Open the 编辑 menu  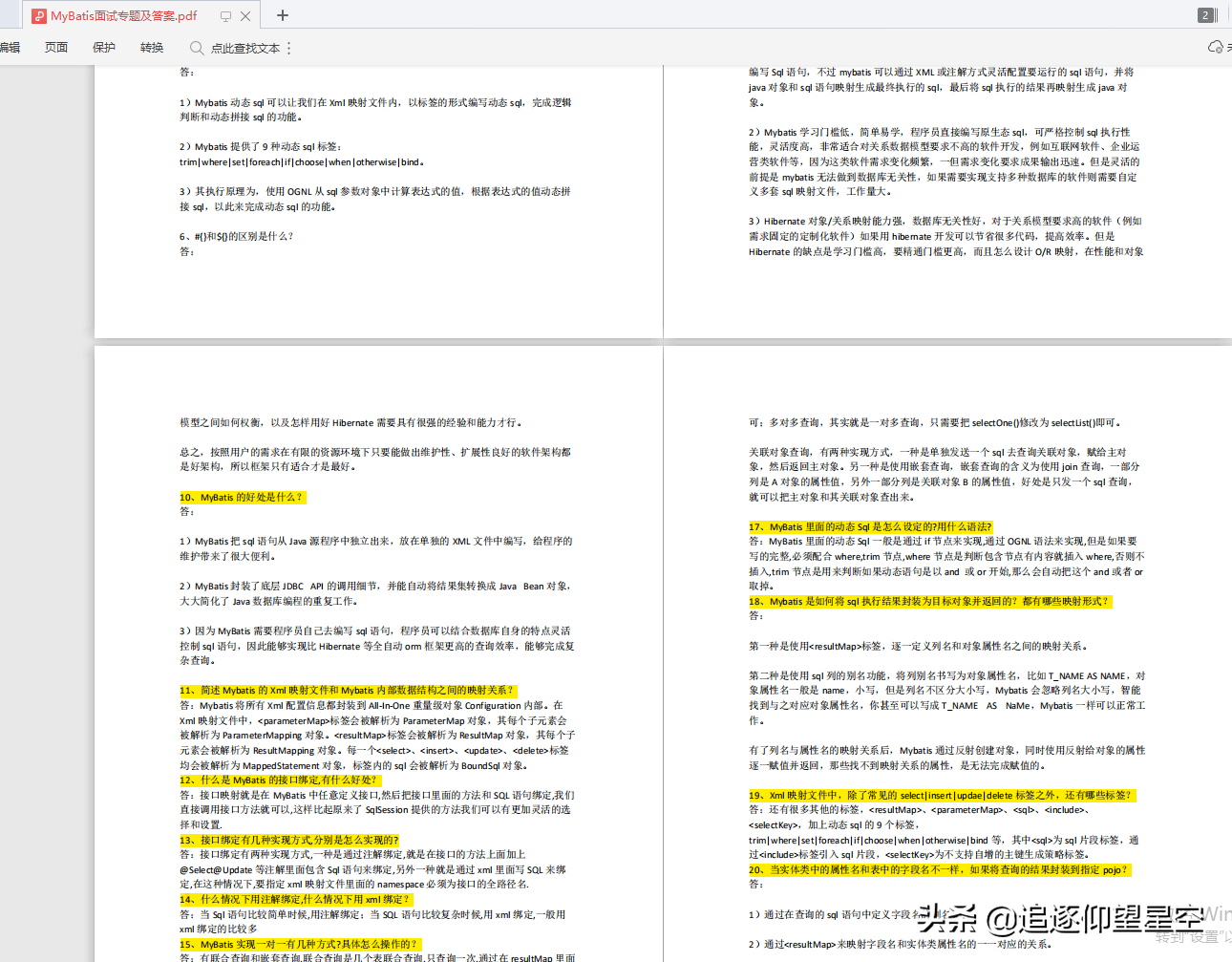click(x=10, y=48)
